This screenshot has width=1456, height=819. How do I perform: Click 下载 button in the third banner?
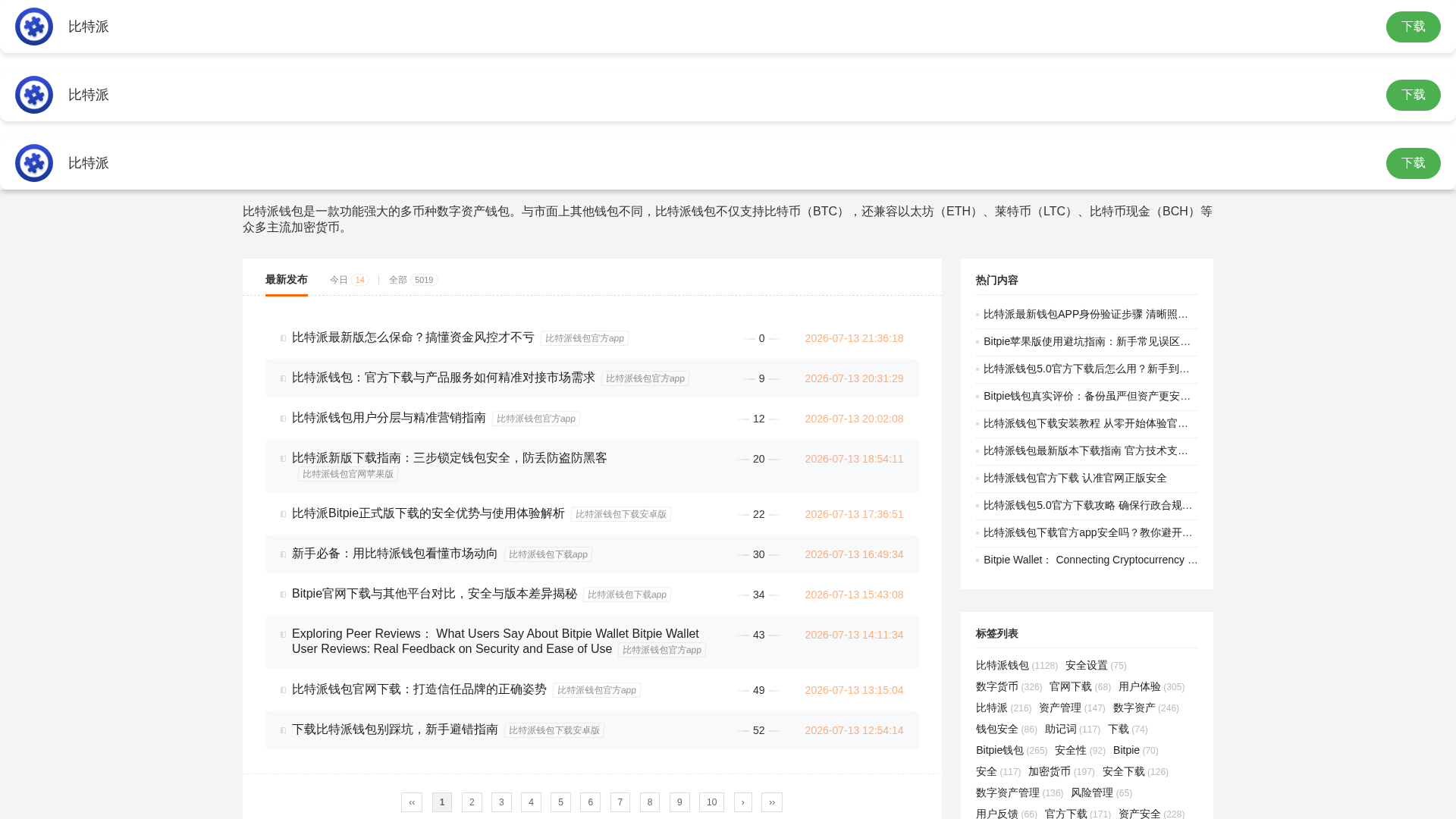click(x=1413, y=163)
